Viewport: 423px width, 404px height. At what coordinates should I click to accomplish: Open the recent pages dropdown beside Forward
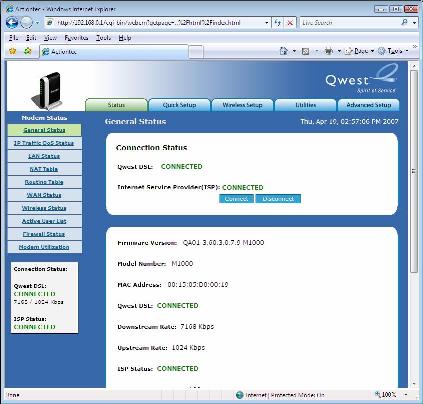[37, 23]
